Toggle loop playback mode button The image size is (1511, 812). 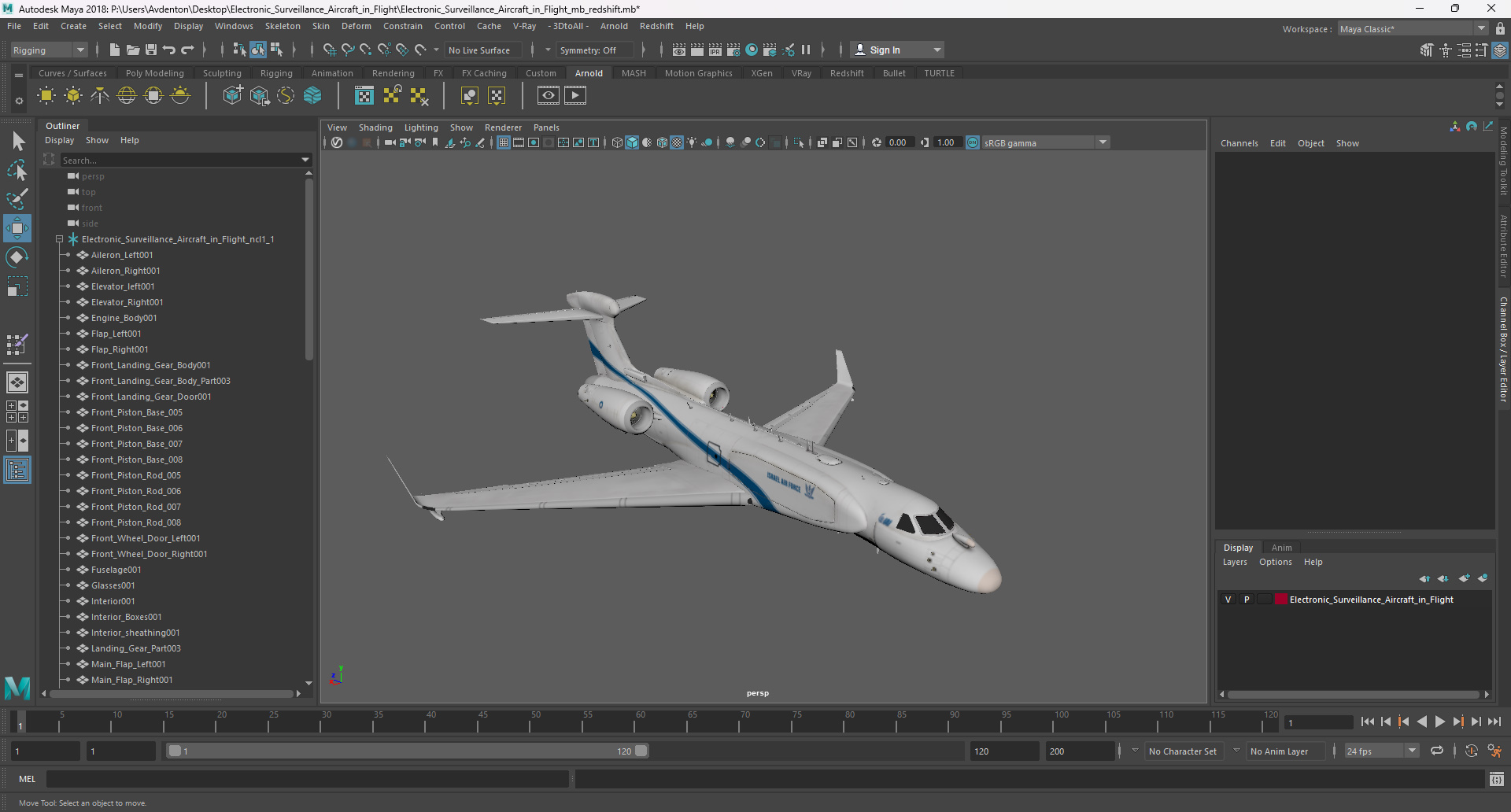pyautogui.click(x=1437, y=751)
